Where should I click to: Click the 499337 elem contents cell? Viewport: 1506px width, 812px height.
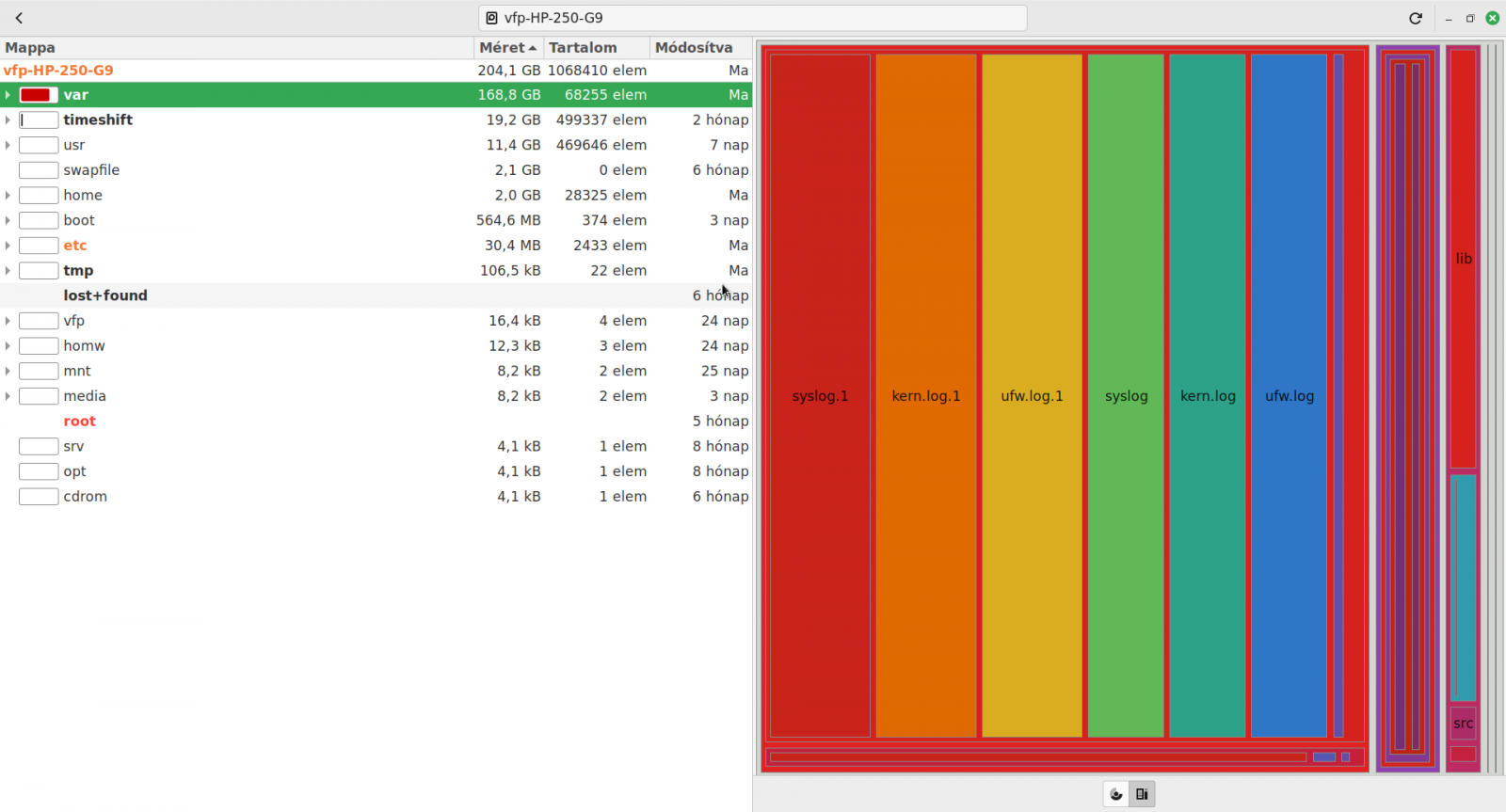coord(601,120)
